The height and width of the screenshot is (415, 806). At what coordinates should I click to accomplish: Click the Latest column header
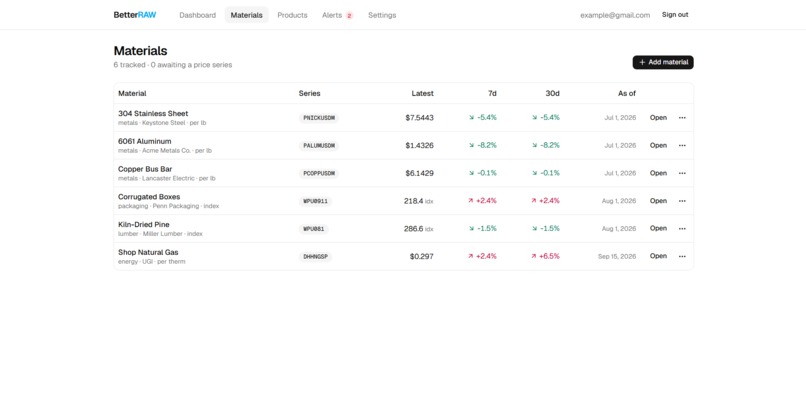pyautogui.click(x=423, y=94)
